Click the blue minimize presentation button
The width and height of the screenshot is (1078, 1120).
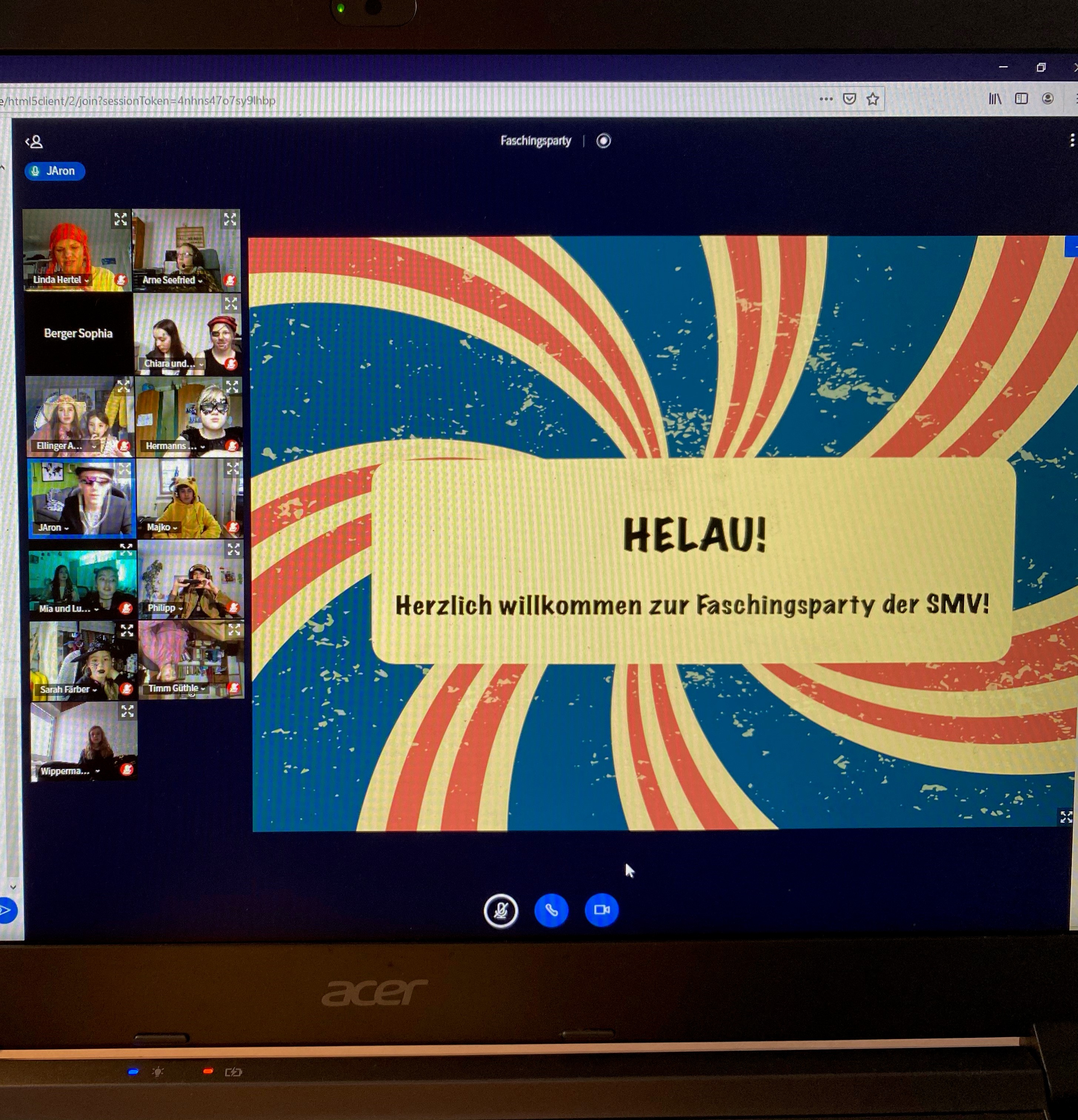coord(1072,246)
